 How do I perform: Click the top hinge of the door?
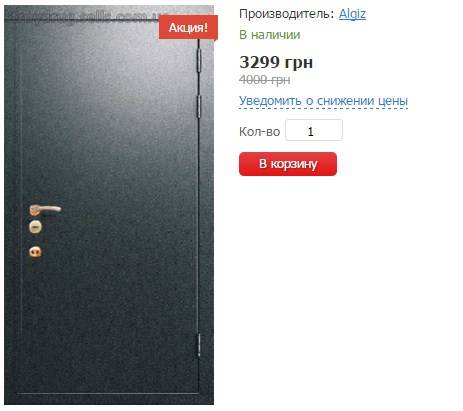click(199, 60)
